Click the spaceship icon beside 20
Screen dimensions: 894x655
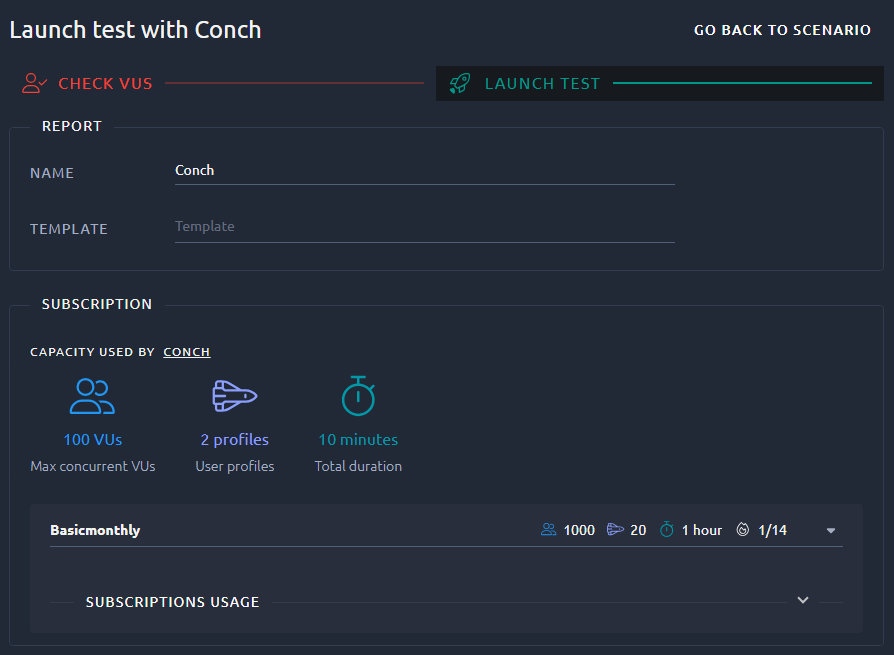point(615,530)
